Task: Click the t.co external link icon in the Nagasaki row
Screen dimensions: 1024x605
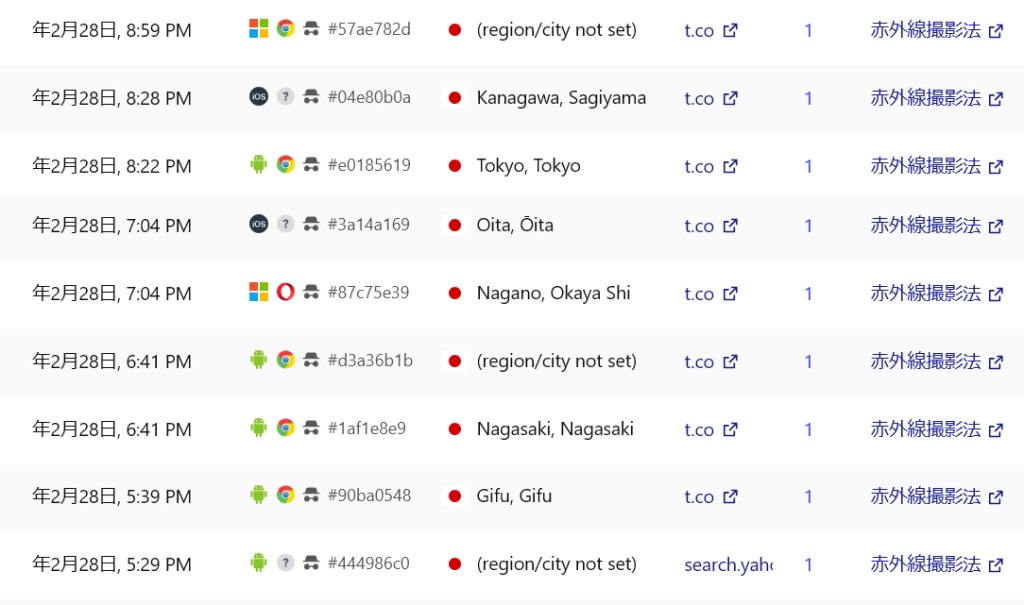Action: click(x=730, y=430)
